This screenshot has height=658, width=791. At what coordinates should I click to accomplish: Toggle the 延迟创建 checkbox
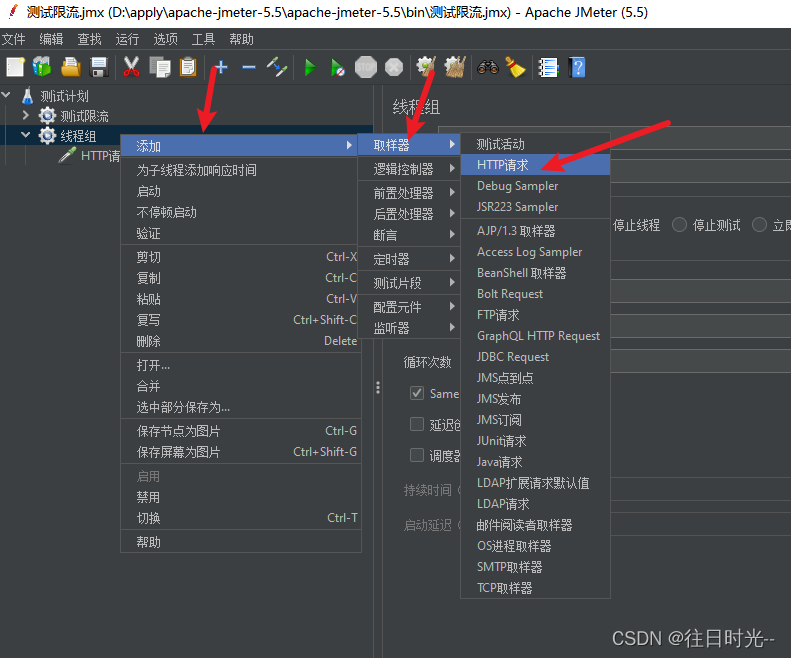coord(417,424)
